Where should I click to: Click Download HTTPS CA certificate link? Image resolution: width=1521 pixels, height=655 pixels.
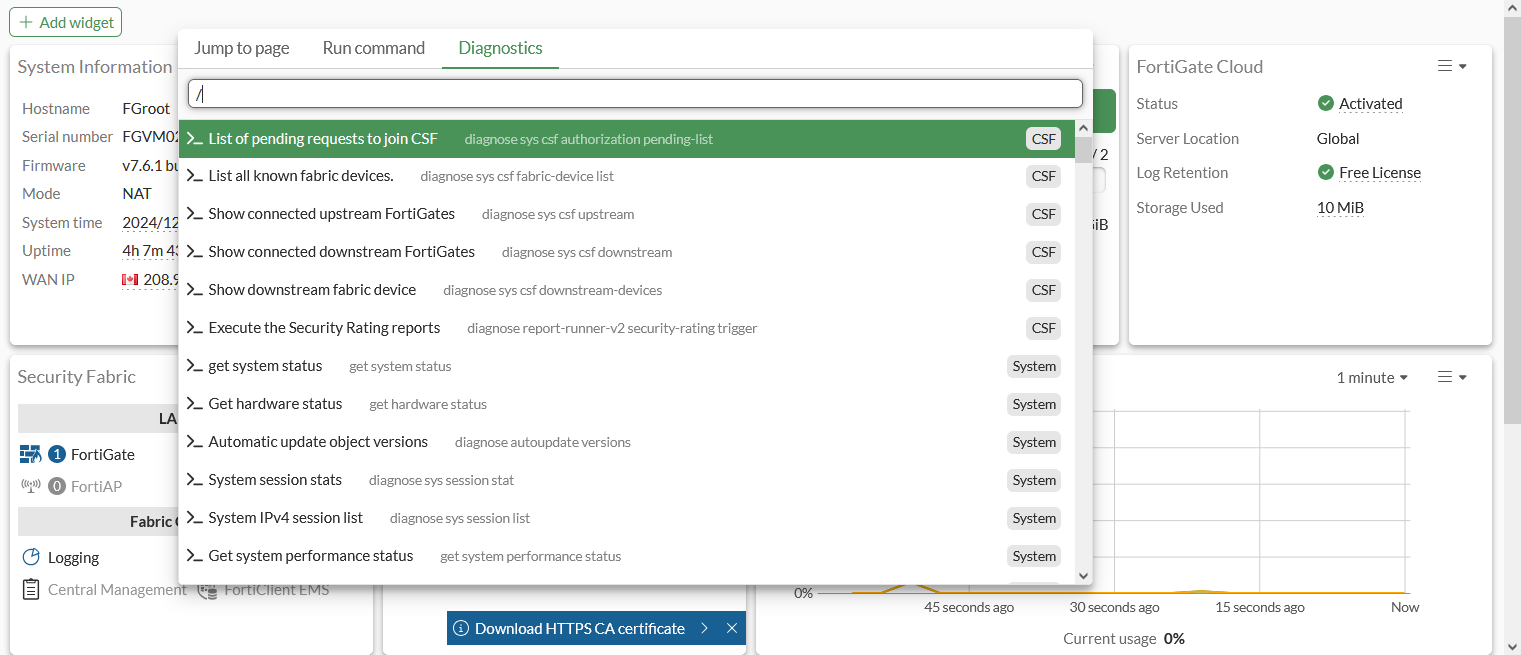click(580, 628)
